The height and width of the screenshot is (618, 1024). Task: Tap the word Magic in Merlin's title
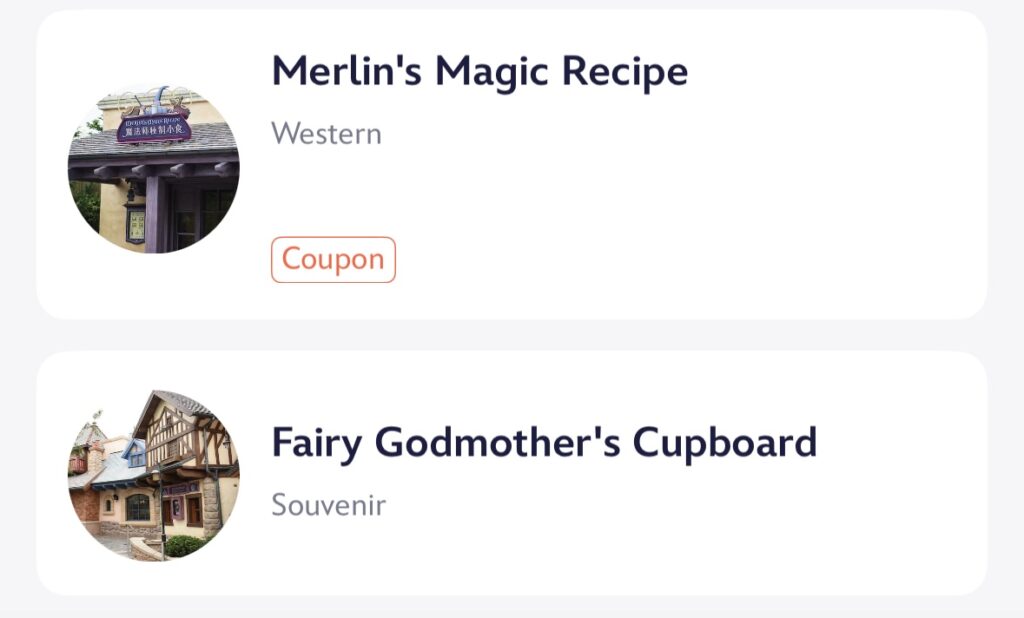(x=491, y=71)
